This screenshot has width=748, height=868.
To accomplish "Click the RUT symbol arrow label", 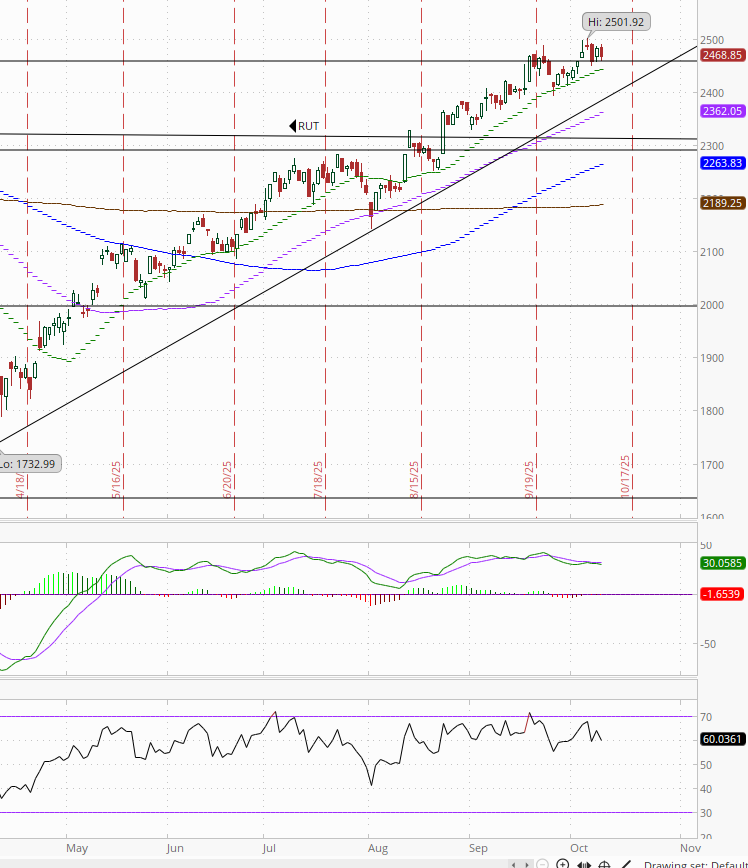I will point(304,126).
